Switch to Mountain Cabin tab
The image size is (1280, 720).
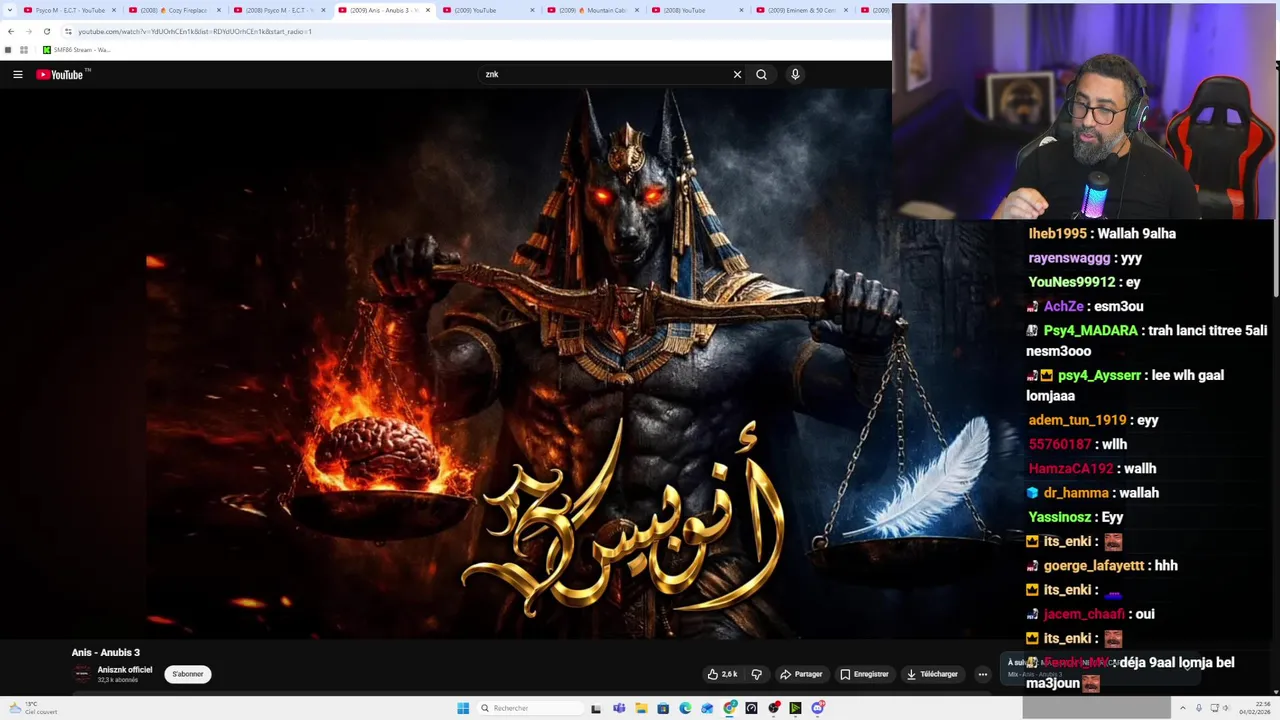pyautogui.click(x=595, y=10)
